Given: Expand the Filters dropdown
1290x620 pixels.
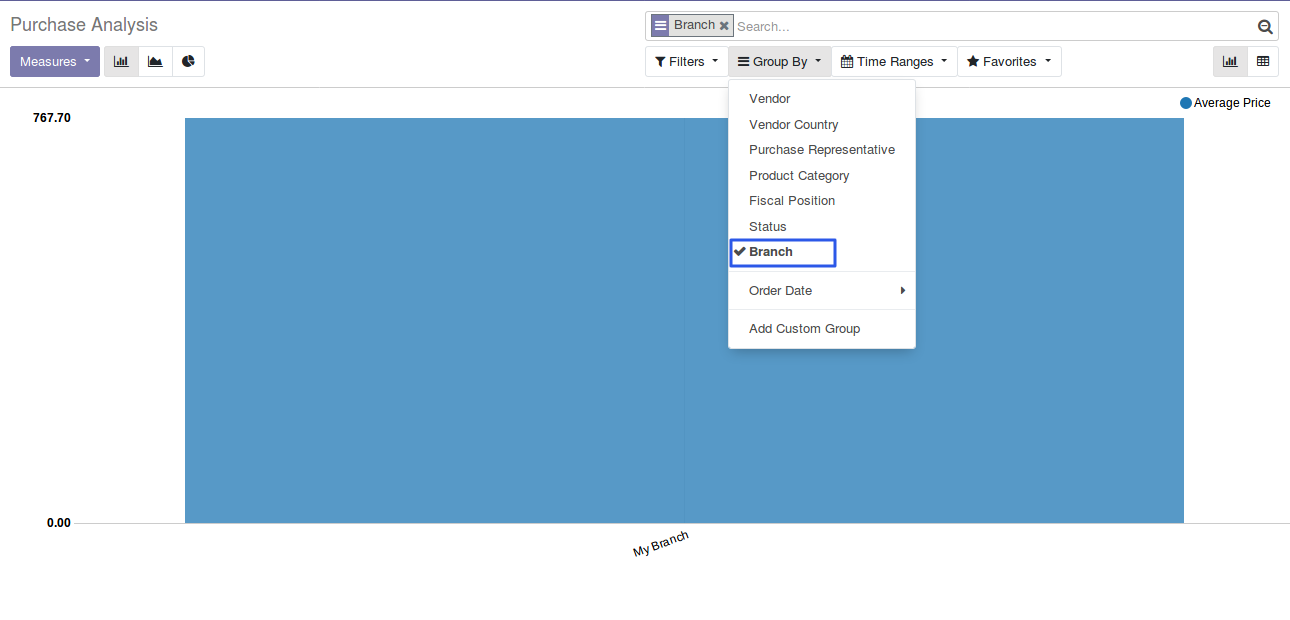Looking at the screenshot, I should coord(686,61).
